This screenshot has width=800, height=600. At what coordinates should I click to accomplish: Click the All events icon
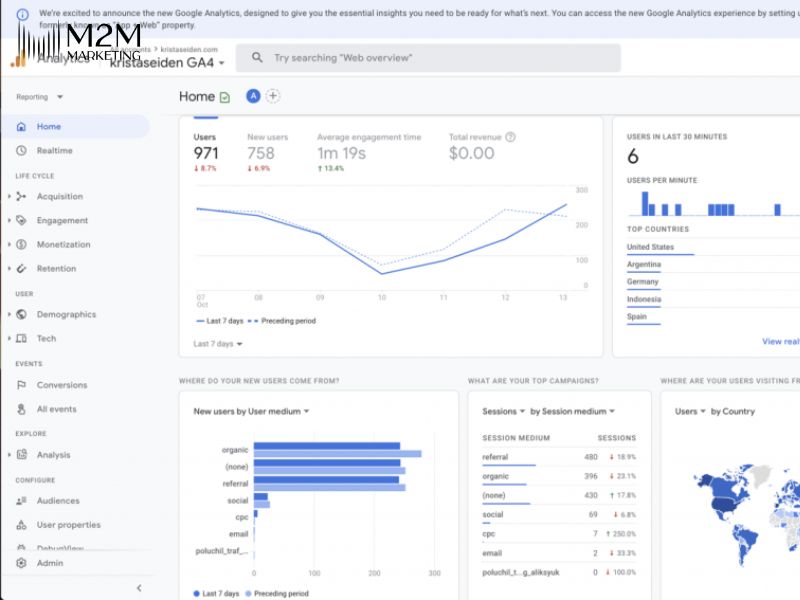point(21,409)
